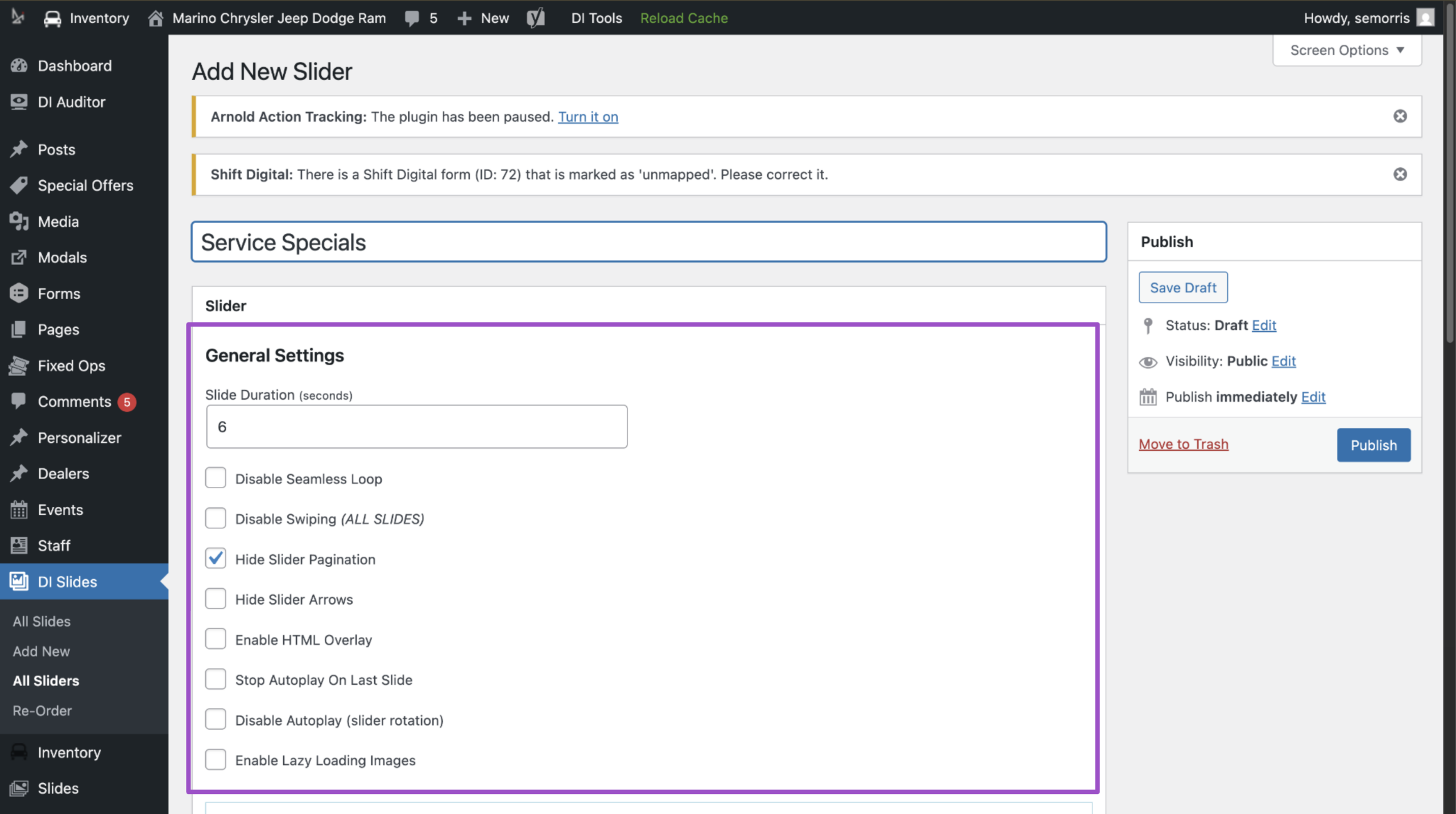Click the Yoast SEO icon in admin bar
The height and width of the screenshot is (814, 1456).
(536, 18)
